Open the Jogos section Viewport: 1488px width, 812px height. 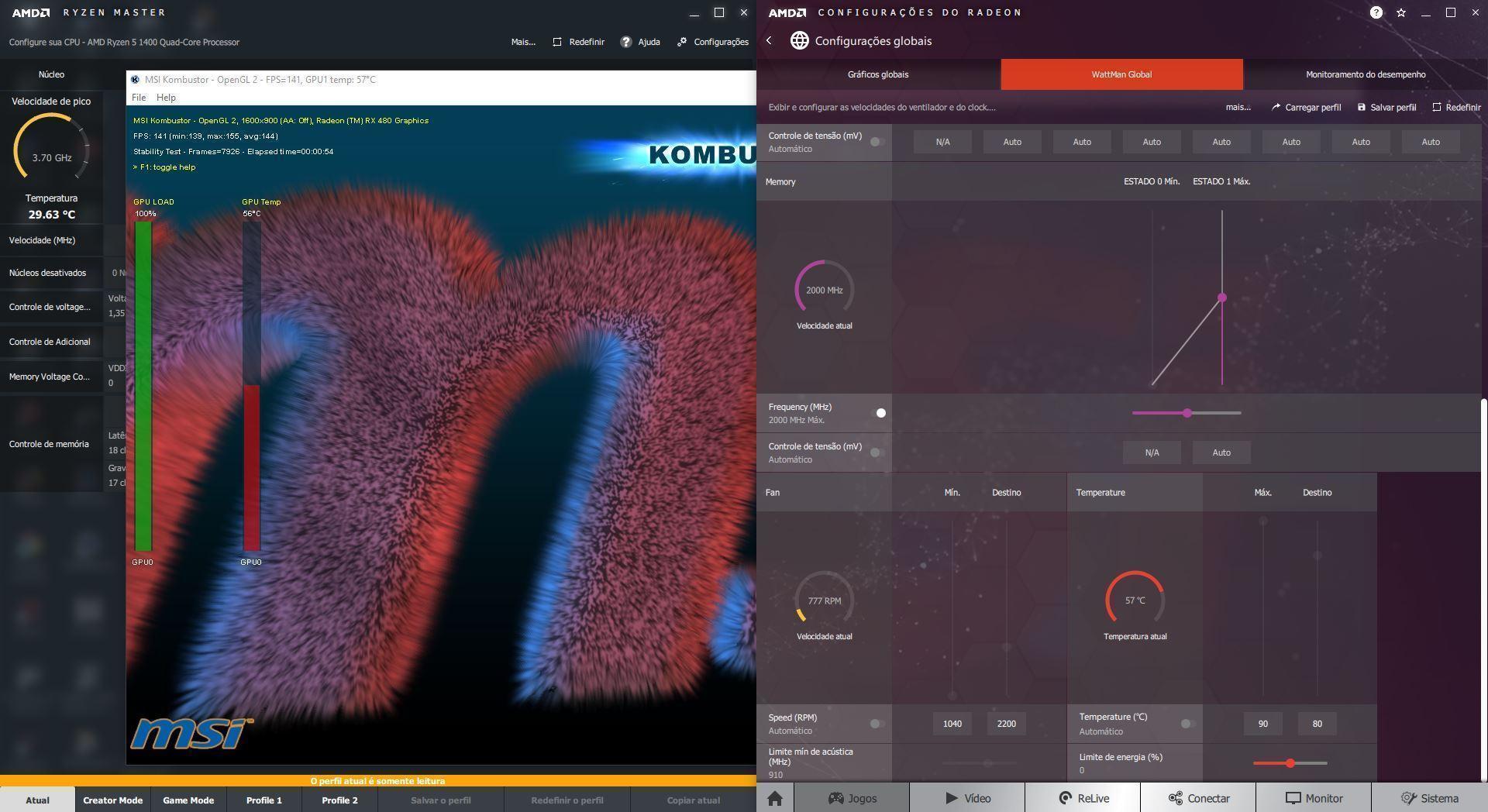[852, 798]
